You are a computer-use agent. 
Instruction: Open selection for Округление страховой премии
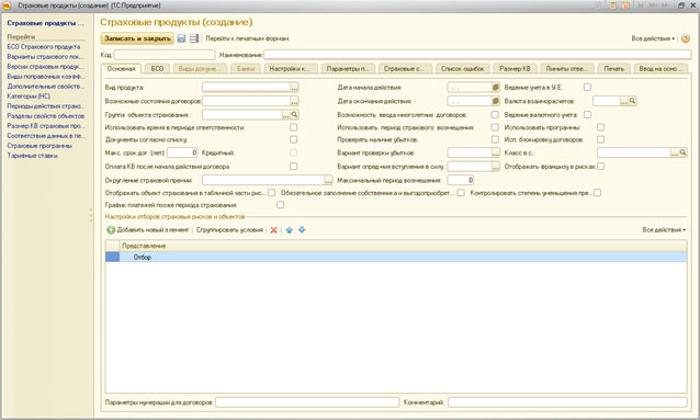click(328, 180)
